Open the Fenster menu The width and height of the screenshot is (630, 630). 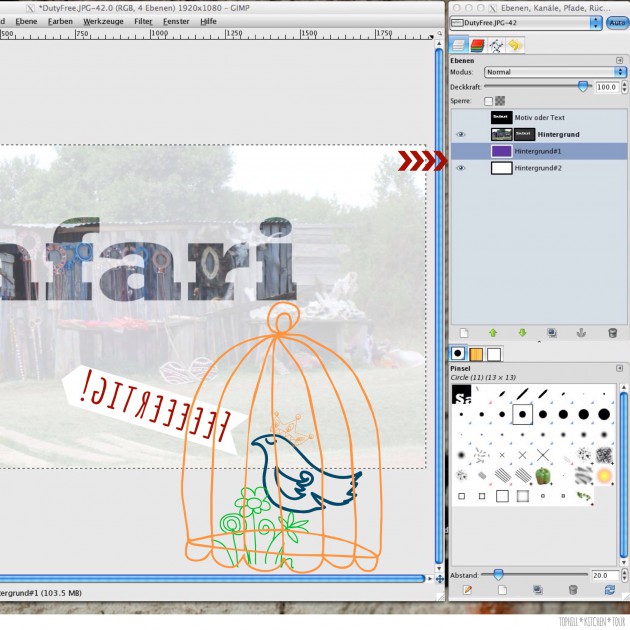click(x=176, y=21)
